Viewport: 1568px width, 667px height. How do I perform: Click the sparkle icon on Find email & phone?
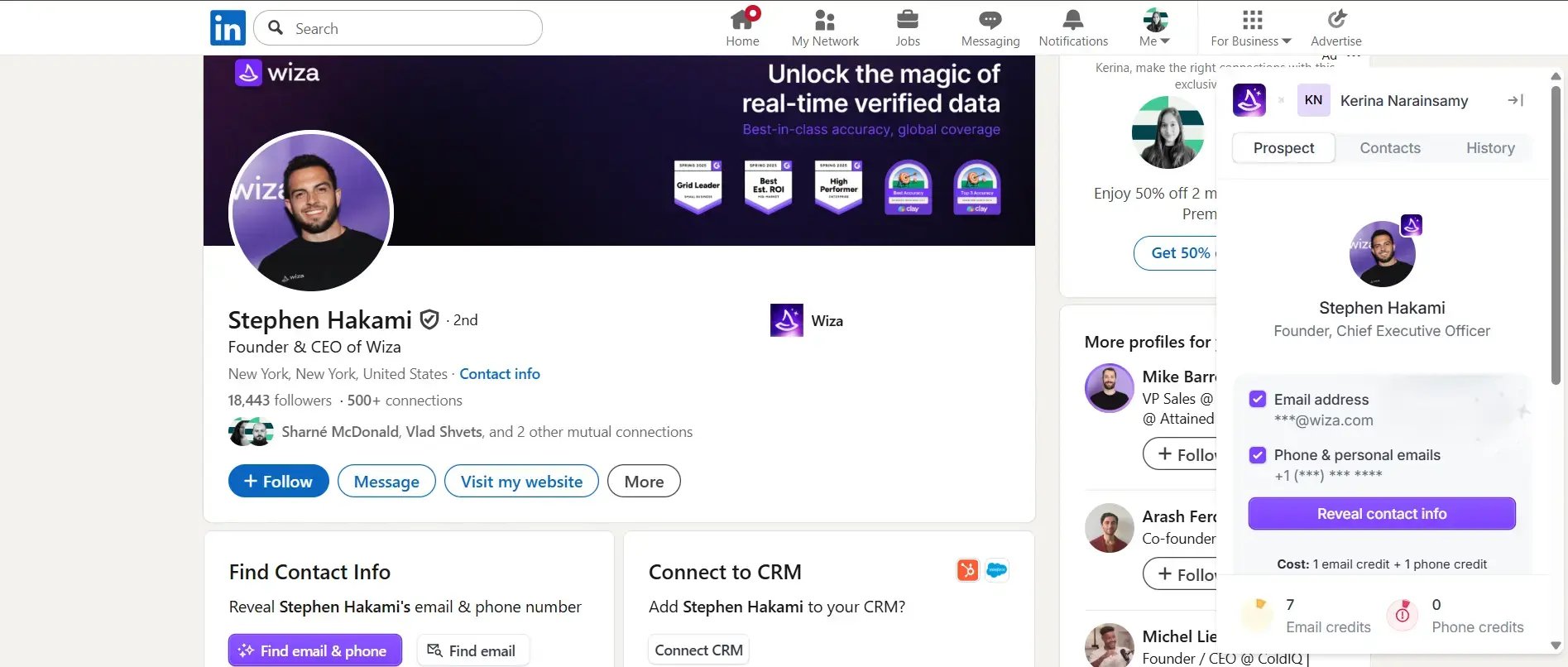point(246,650)
